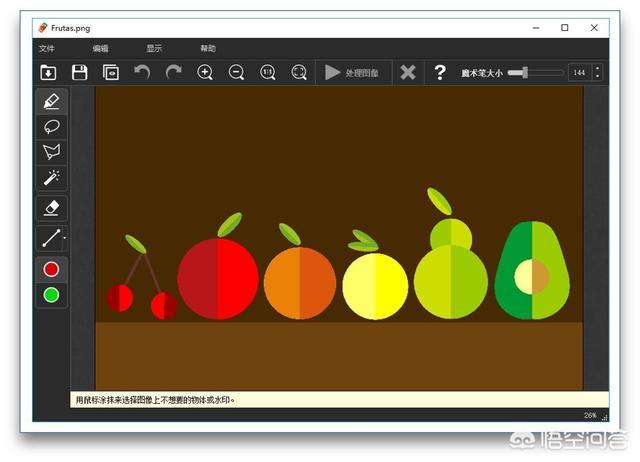Click the marker size field showing 144
This screenshot has width=640, height=462.
[580, 73]
